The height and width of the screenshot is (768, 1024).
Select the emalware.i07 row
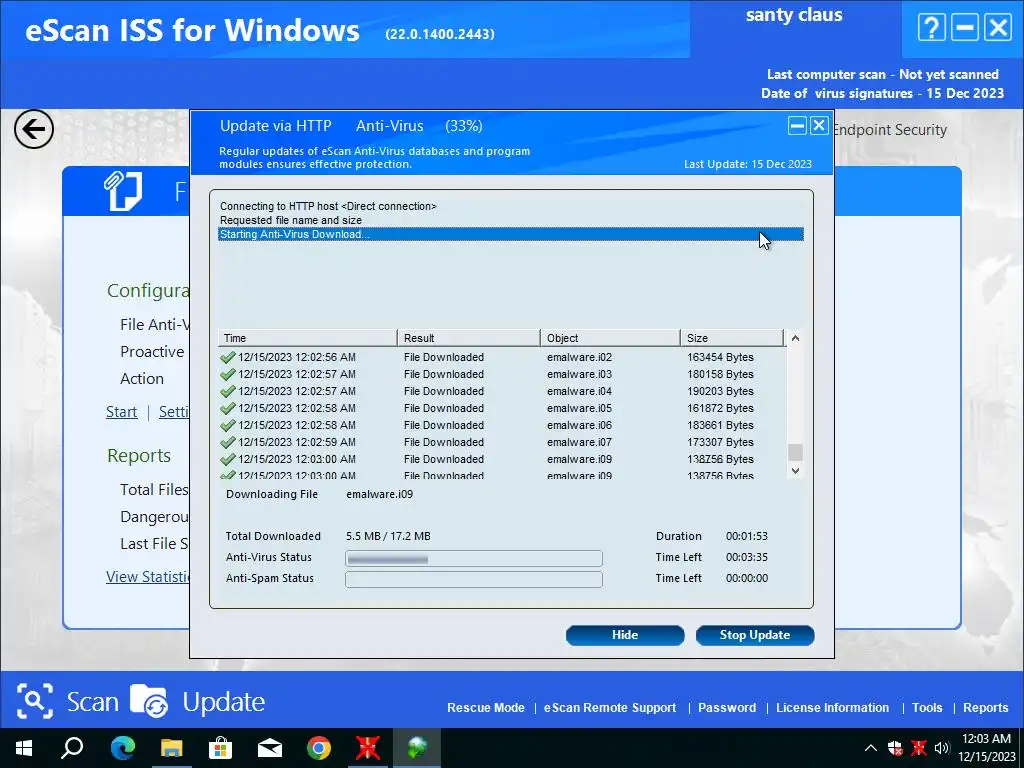502,442
